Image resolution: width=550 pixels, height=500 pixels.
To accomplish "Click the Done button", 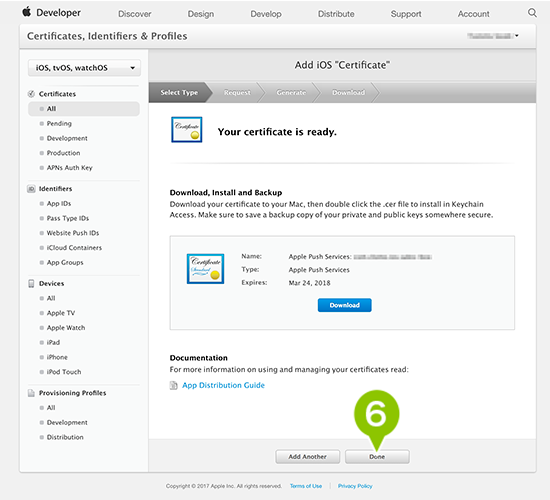I will [377, 457].
